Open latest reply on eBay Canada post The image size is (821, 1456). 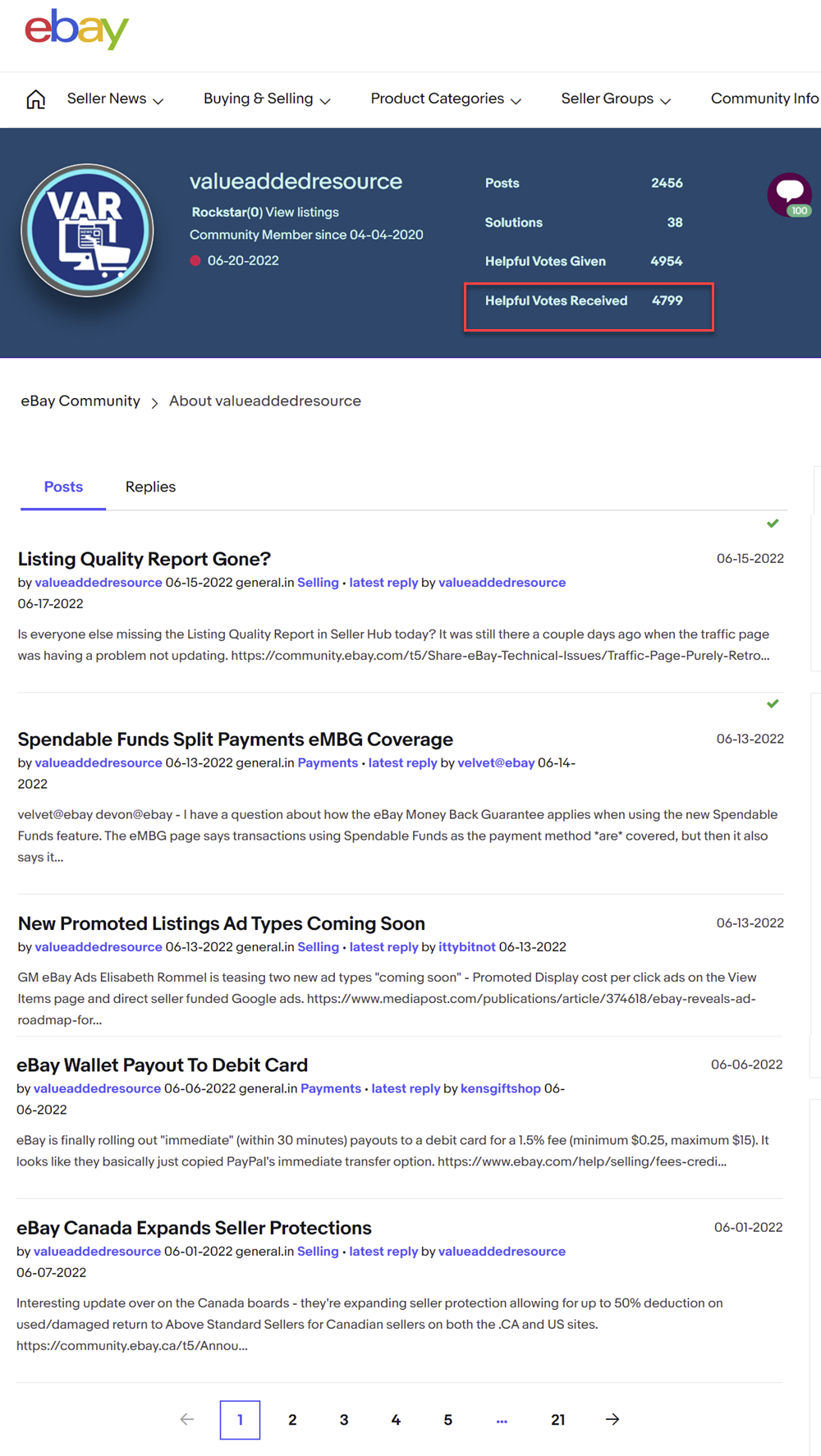click(383, 1252)
